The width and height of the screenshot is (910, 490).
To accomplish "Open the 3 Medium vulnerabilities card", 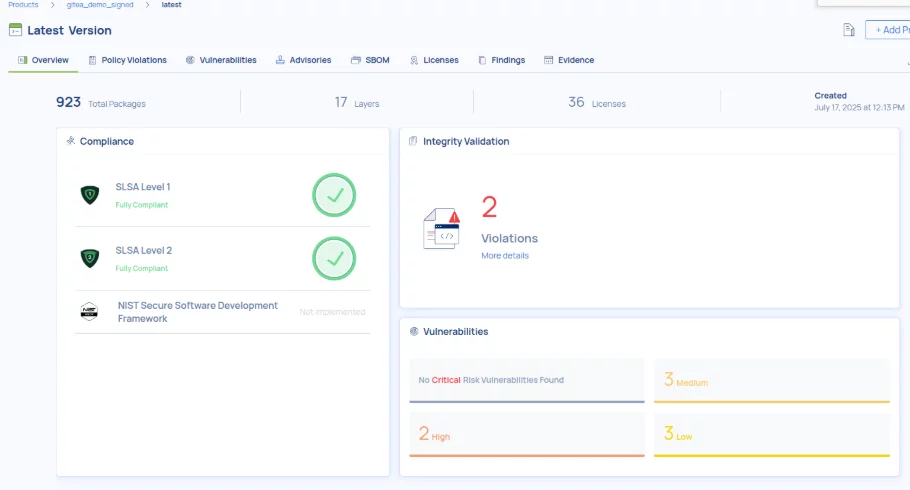I will point(772,380).
